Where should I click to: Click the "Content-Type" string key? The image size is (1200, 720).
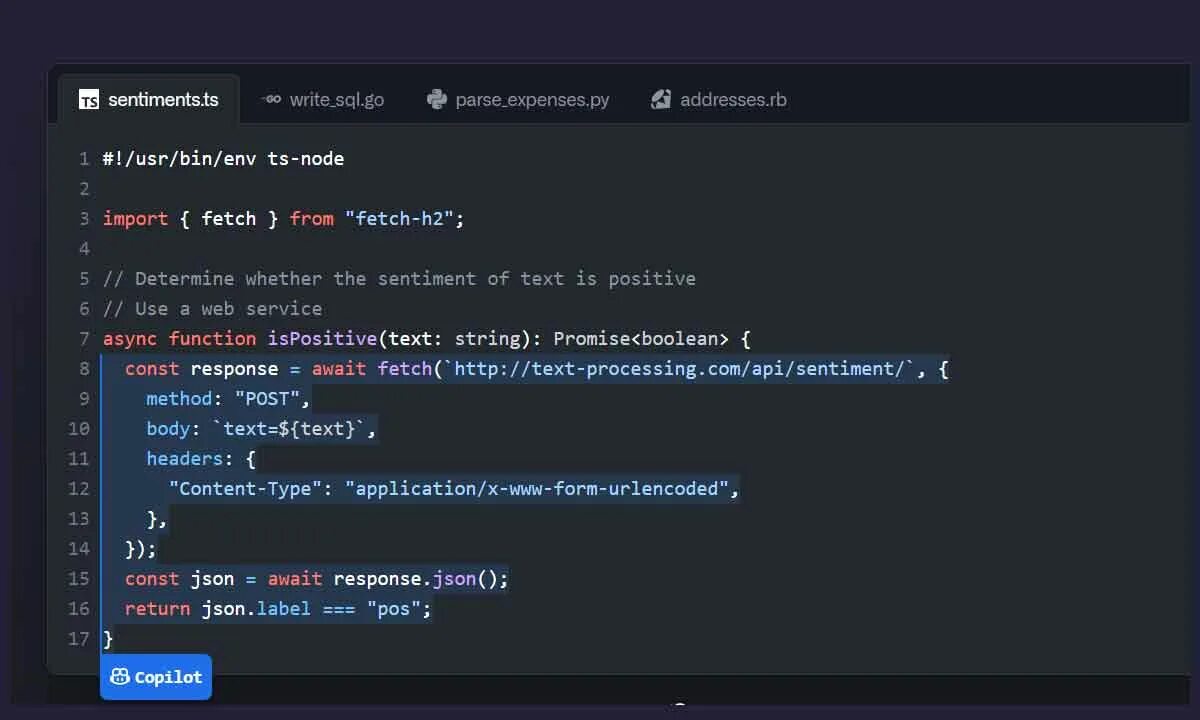point(245,489)
